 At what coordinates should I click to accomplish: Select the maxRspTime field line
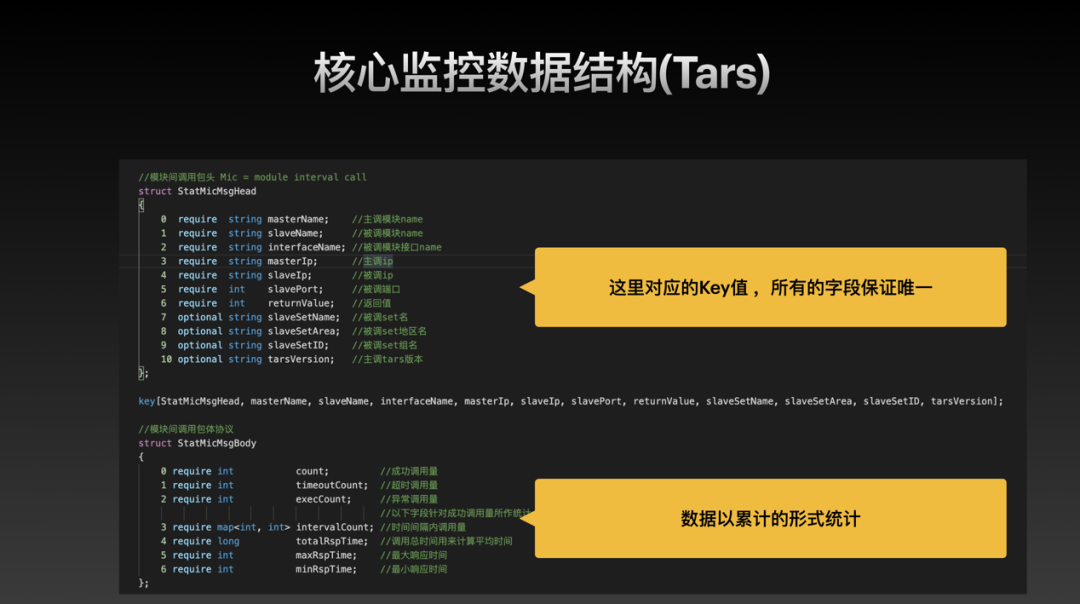pyautogui.click(x=304, y=555)
